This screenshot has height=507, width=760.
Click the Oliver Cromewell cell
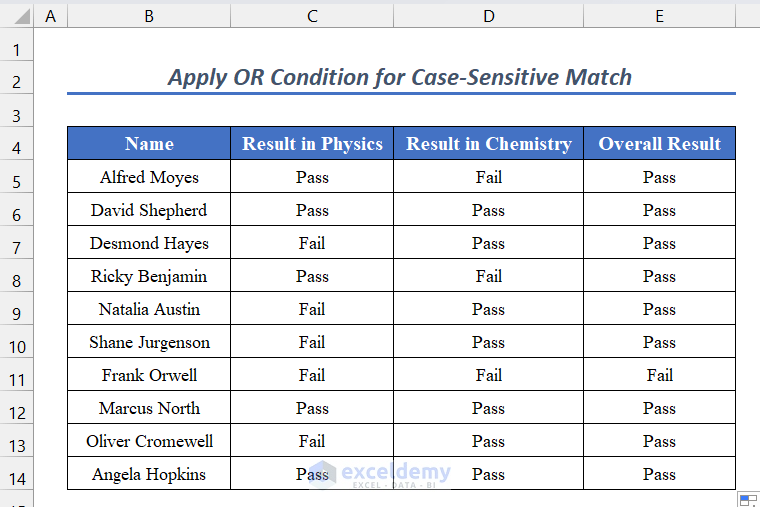(149, 441)
